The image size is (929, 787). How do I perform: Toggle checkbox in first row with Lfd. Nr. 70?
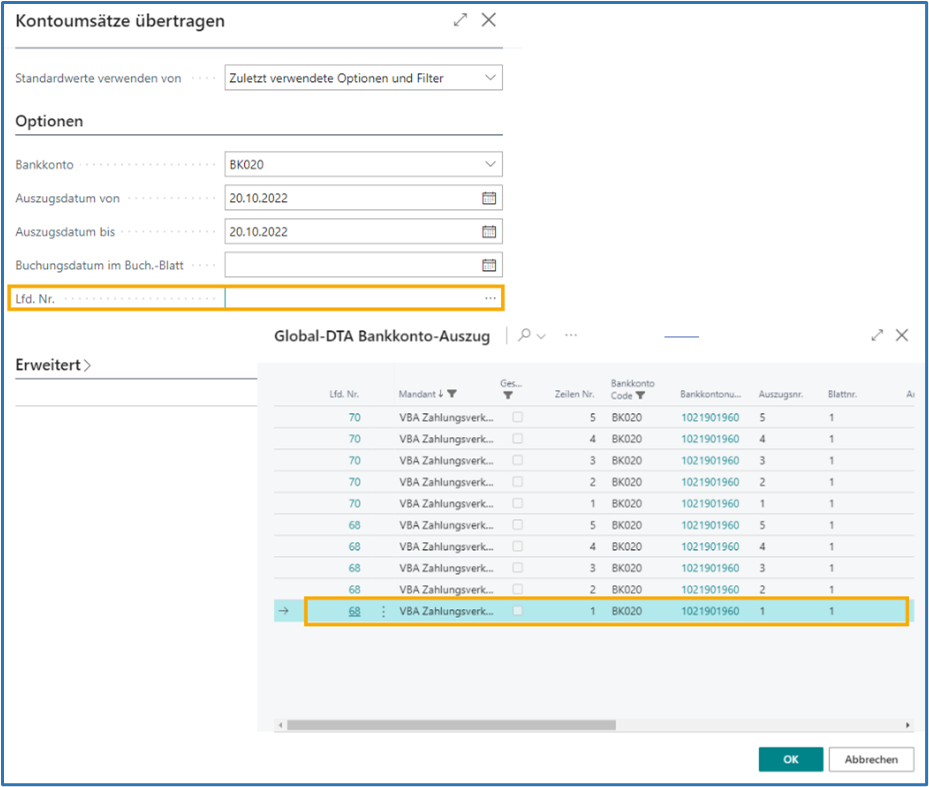[518, 417]
